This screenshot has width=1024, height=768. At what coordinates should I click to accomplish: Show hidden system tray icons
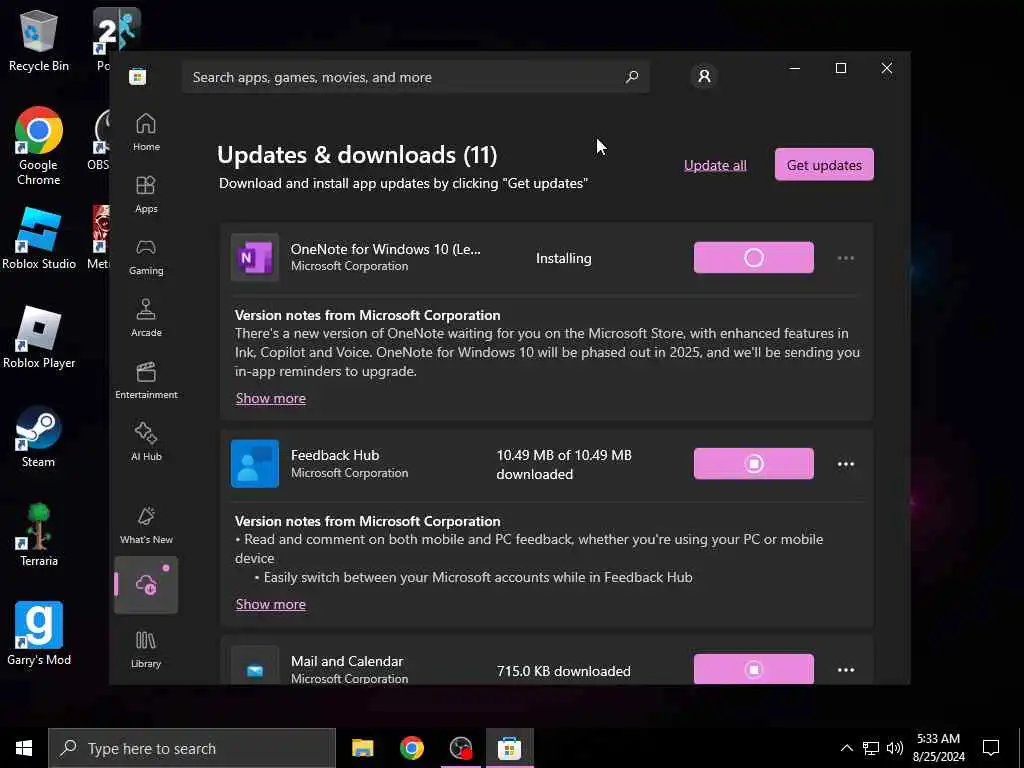pyautogui.click(x=846, y=748)
